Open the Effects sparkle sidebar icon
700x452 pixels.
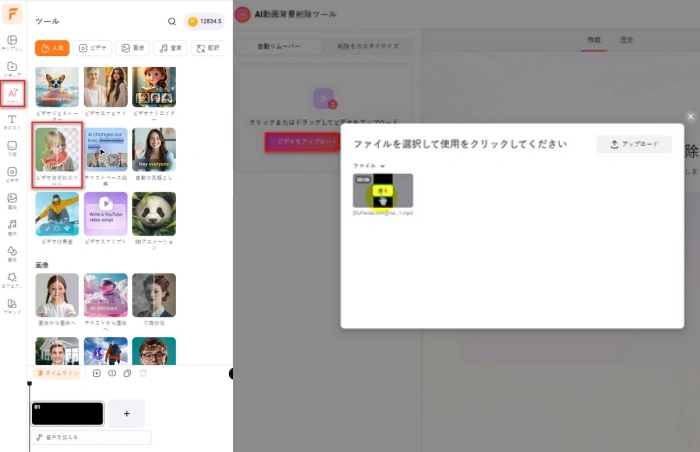pos(12,280)
